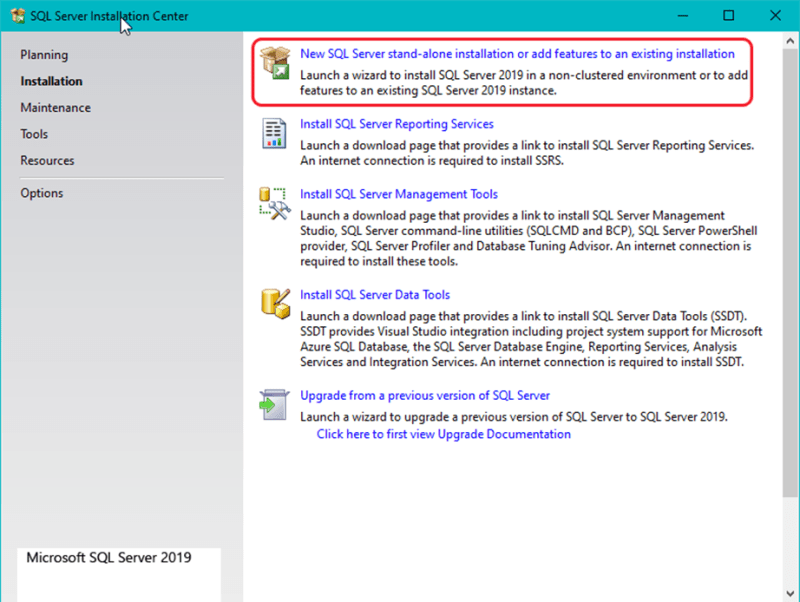Start Upgrade from a previous version link
This screenshot has width=800, height=602.
point(425,395)
